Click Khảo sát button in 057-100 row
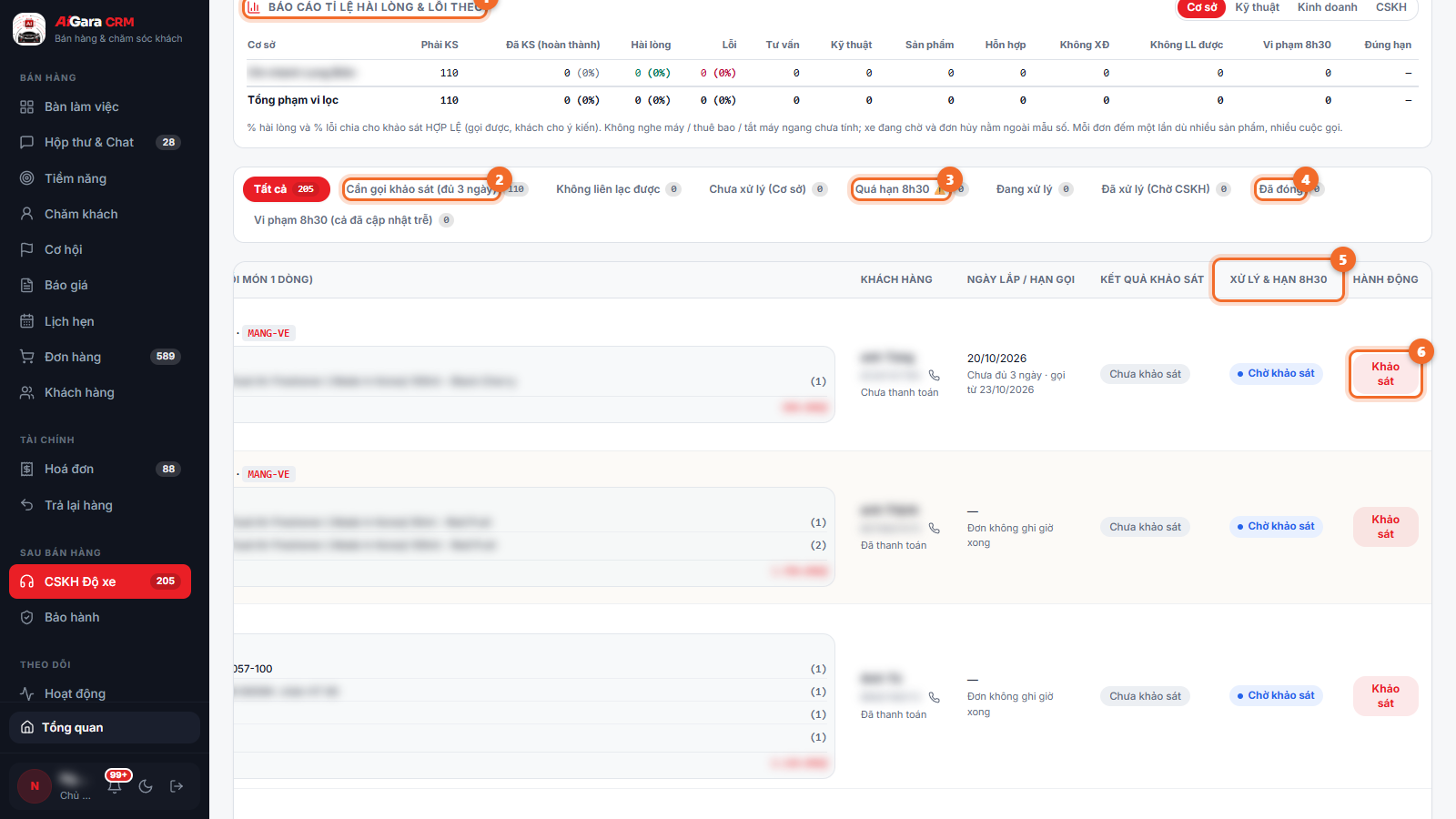 click(1385, 696)
